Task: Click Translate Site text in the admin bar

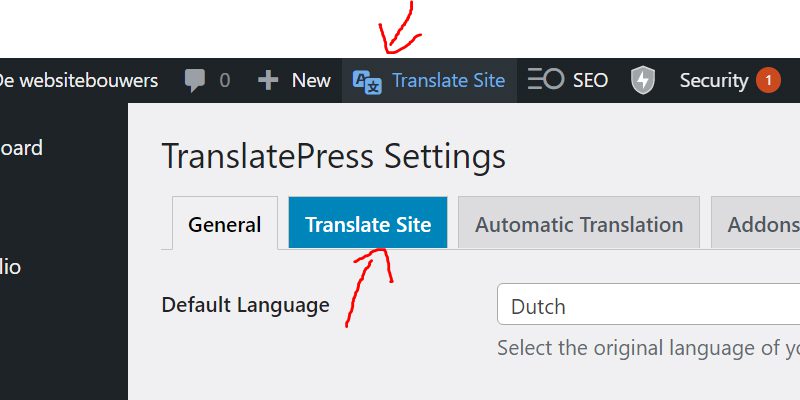Action: point(448,81)
